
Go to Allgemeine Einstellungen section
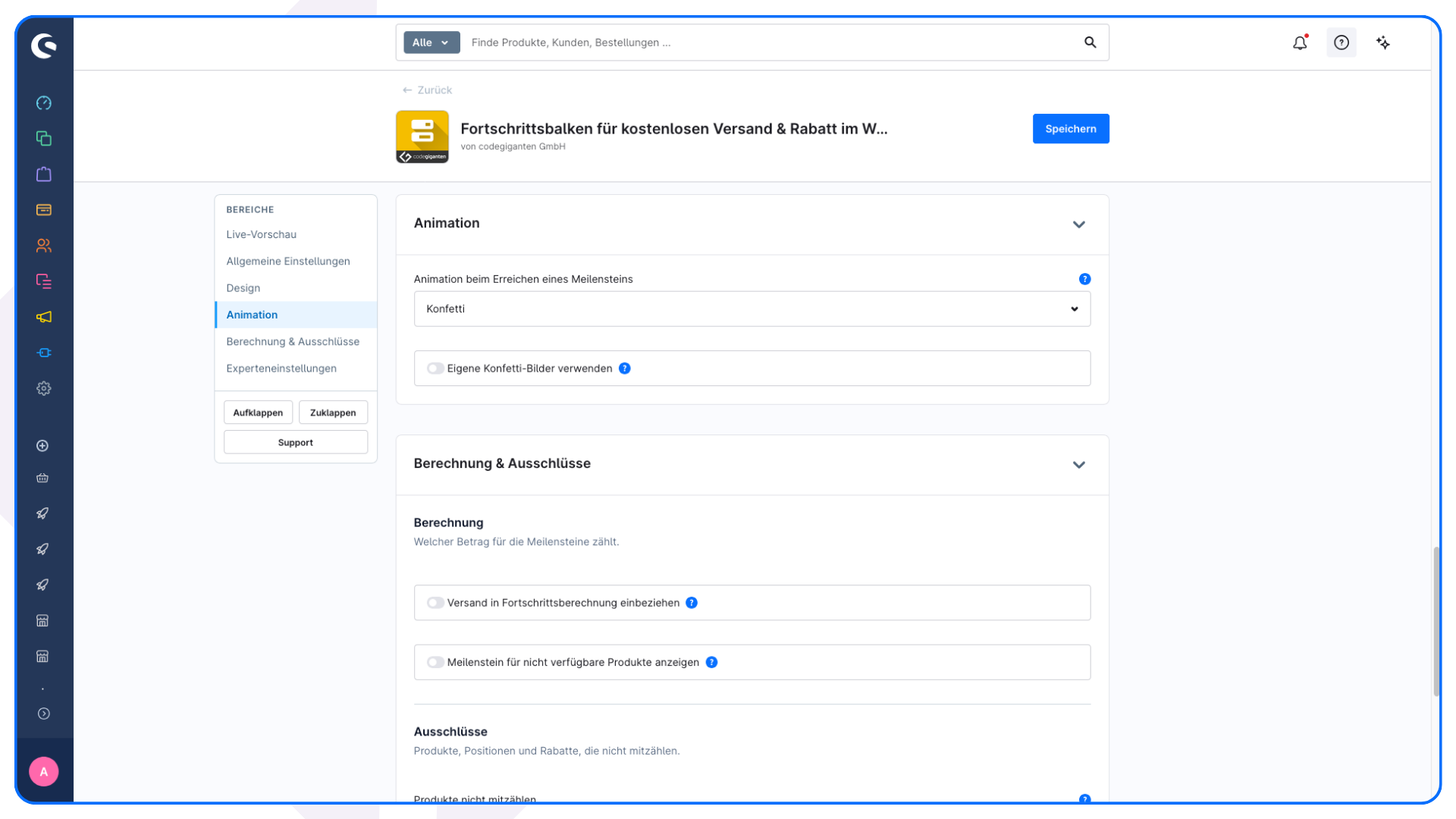click(x=288, y=261)
